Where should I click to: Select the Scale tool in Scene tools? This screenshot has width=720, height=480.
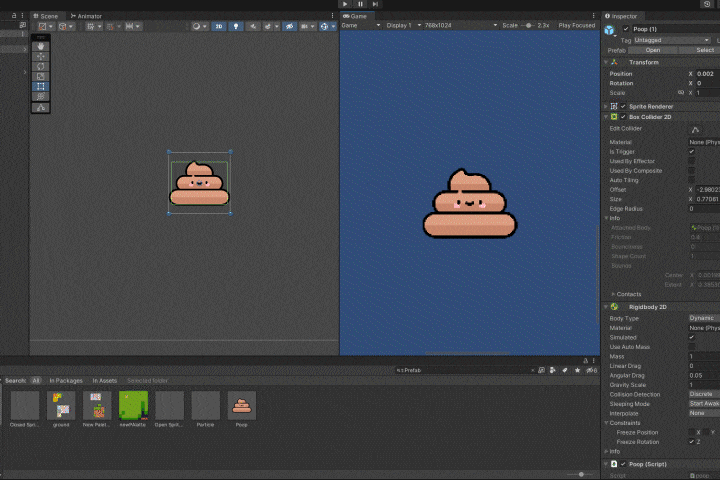click(x=41, y=76)
